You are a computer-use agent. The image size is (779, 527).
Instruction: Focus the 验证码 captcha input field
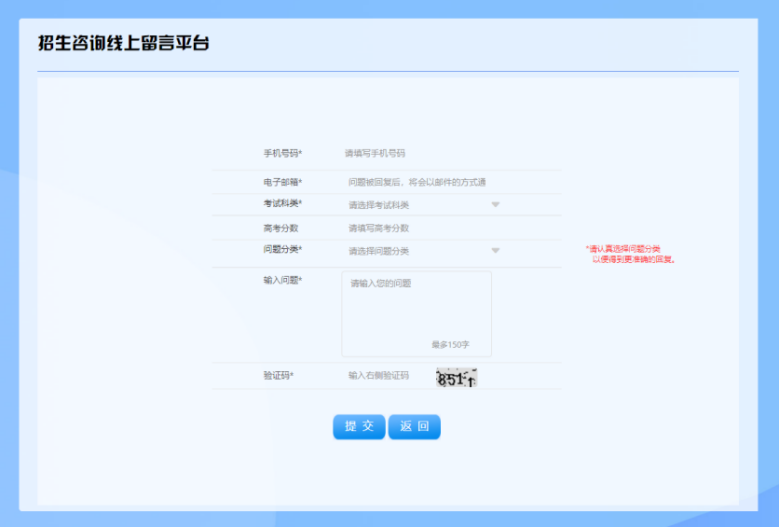click(385, 376)
